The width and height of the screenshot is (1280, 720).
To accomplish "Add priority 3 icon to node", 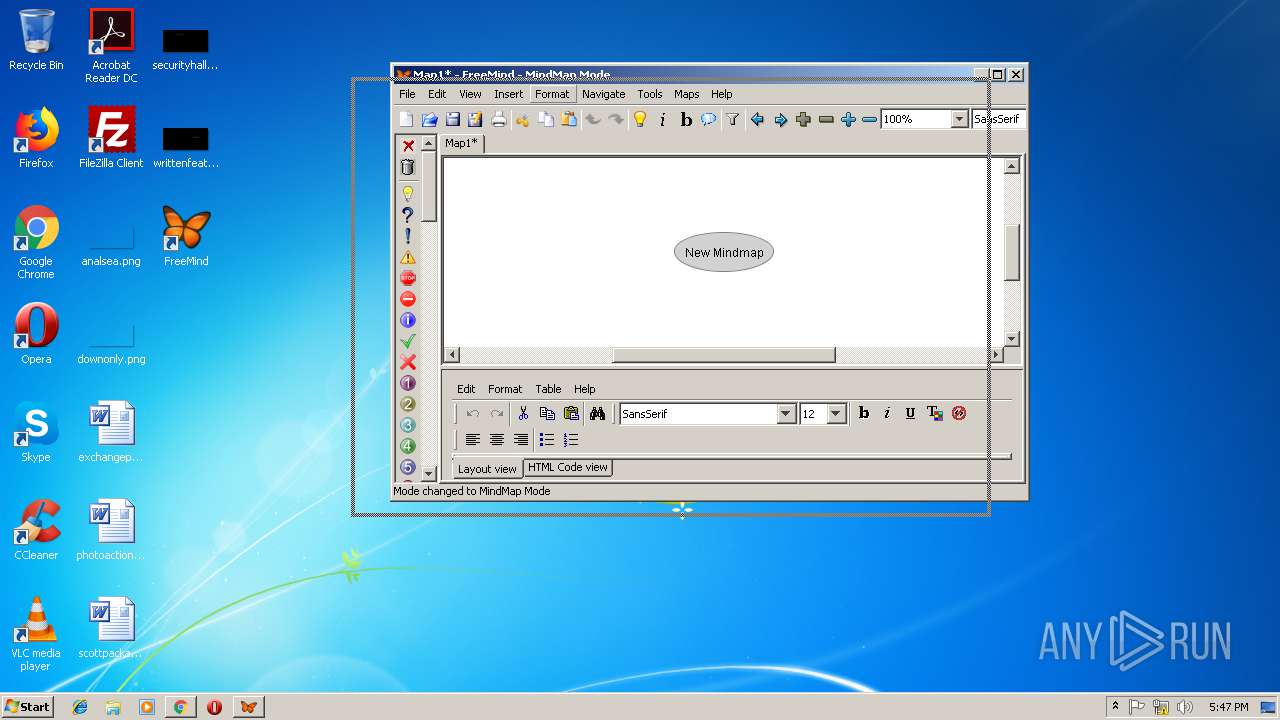I will pyautogui.click(x=408, y=425).
